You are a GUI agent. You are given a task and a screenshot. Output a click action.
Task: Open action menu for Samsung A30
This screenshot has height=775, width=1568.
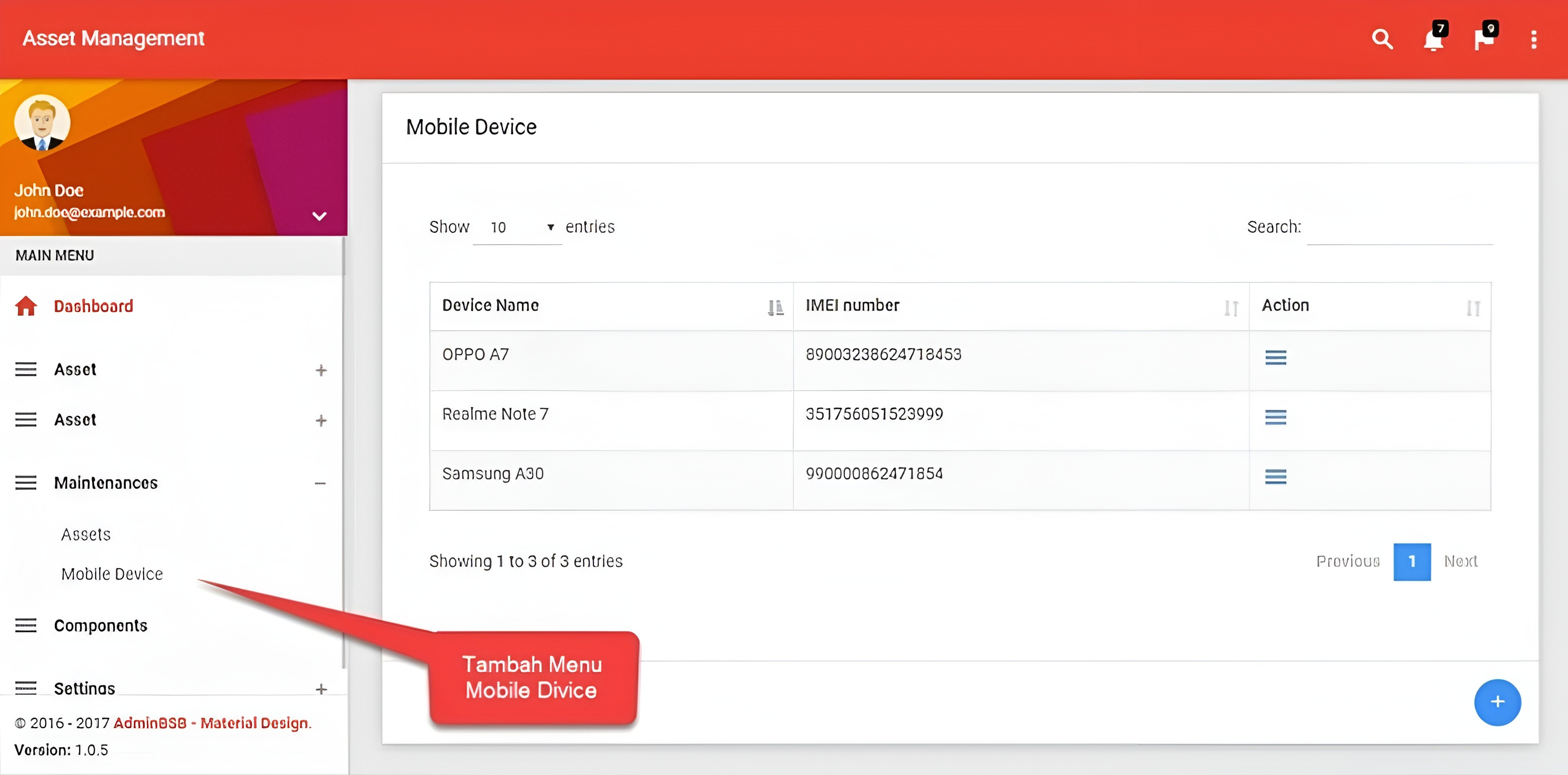[x=1275, y=476]
